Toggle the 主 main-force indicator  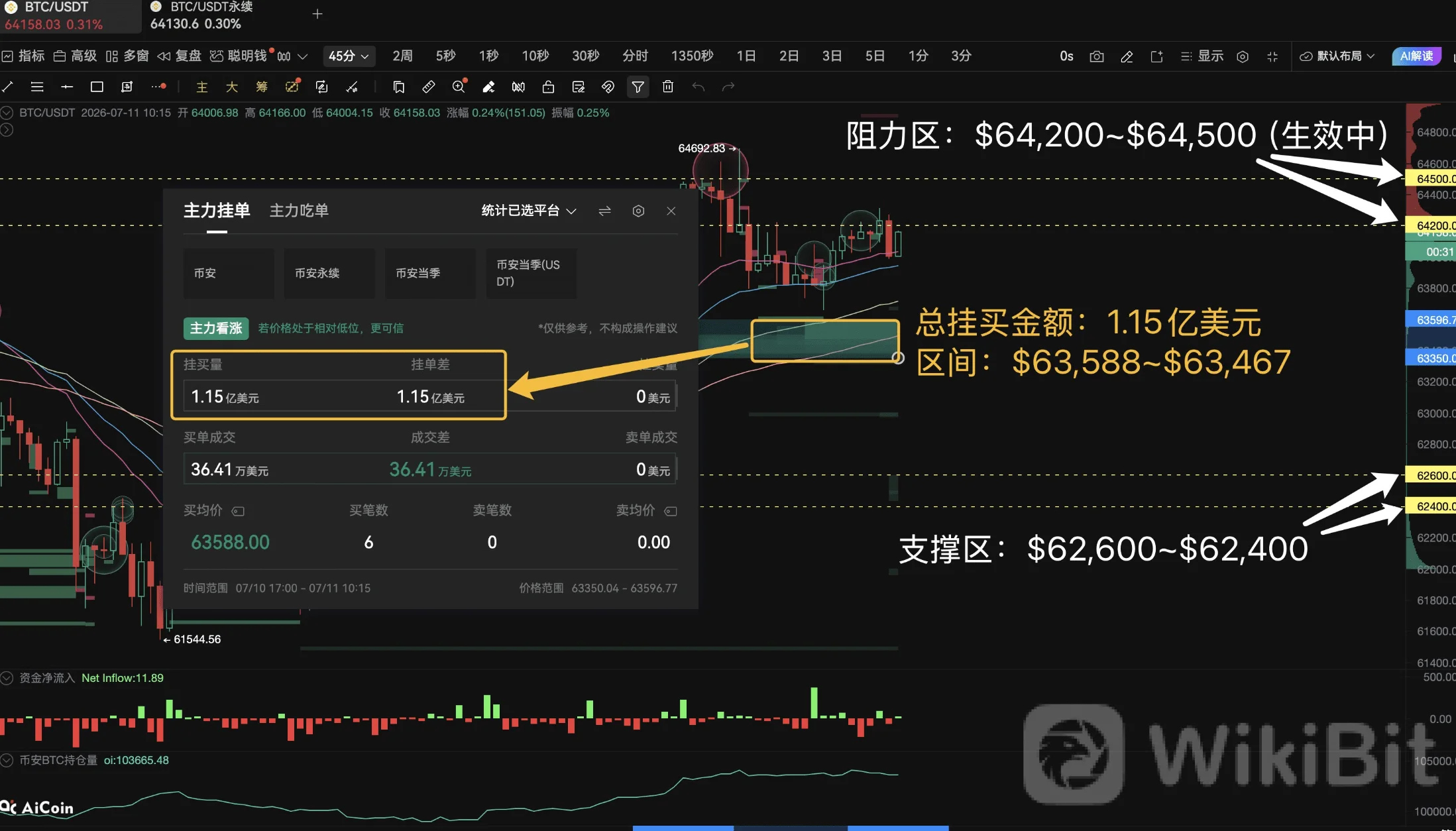tap(202, 87)
